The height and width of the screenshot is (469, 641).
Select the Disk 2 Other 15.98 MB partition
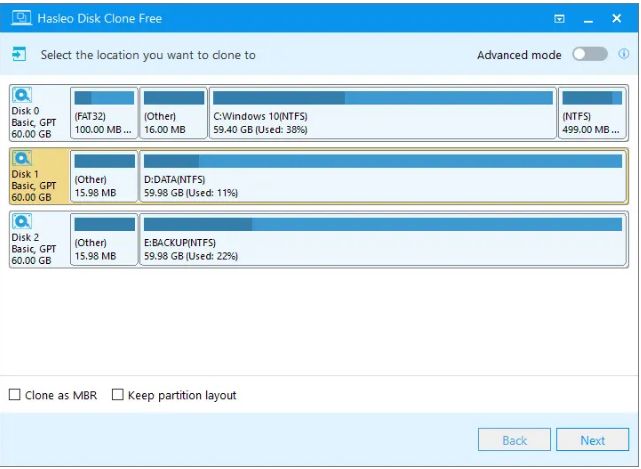pos(104,239)
